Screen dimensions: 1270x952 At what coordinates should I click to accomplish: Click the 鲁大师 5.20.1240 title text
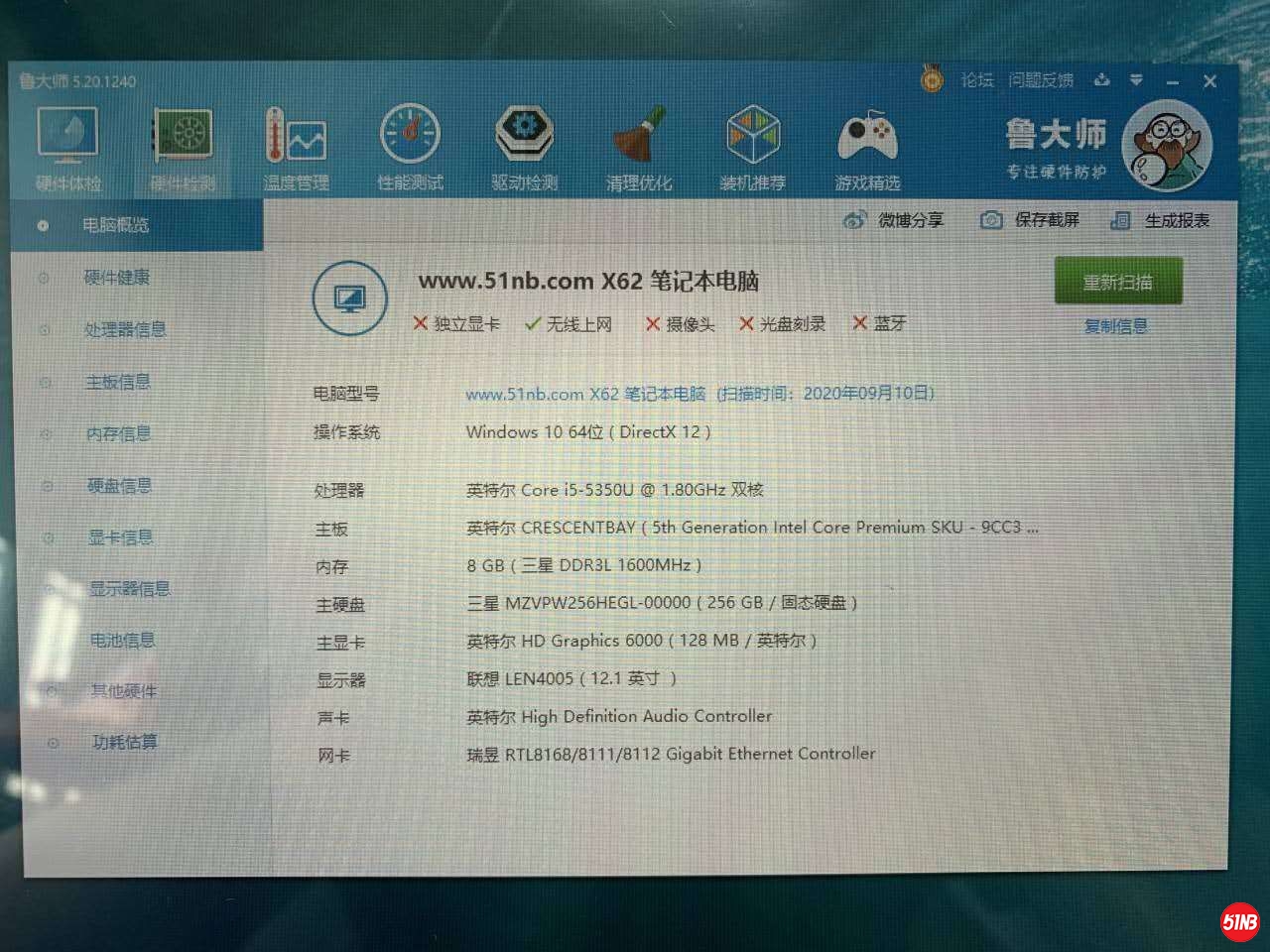pyautogui.click(x=77, y=81)
